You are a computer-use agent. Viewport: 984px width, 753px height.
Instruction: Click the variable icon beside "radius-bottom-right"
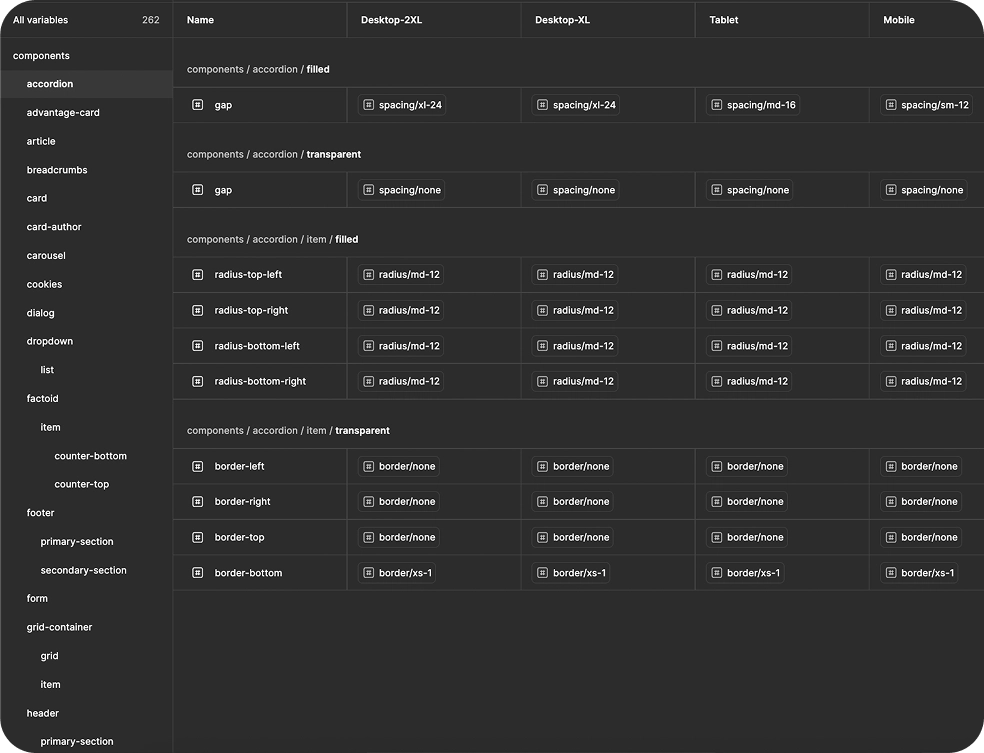(197, 381)
